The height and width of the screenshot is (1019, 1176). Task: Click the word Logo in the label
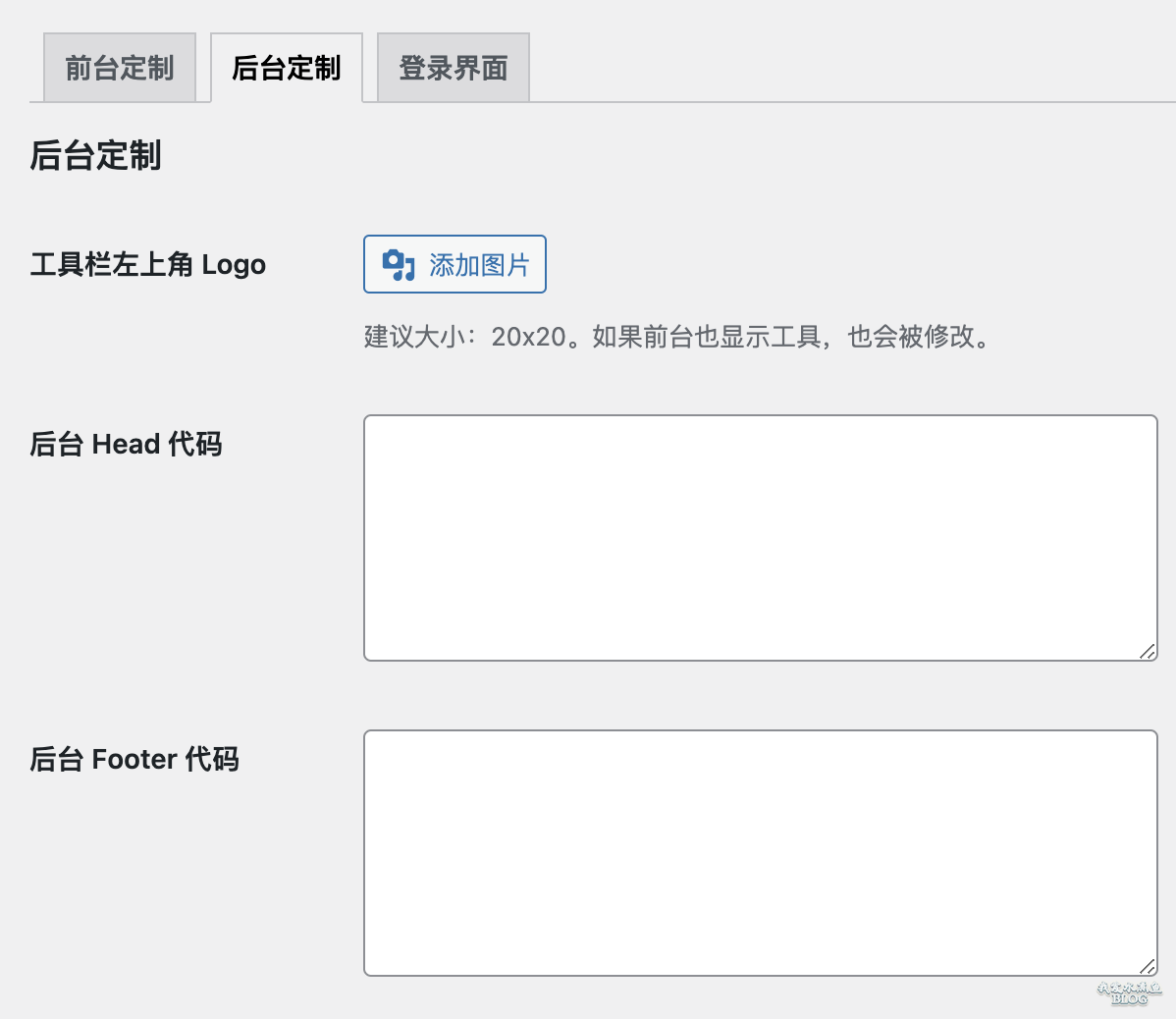234,265
